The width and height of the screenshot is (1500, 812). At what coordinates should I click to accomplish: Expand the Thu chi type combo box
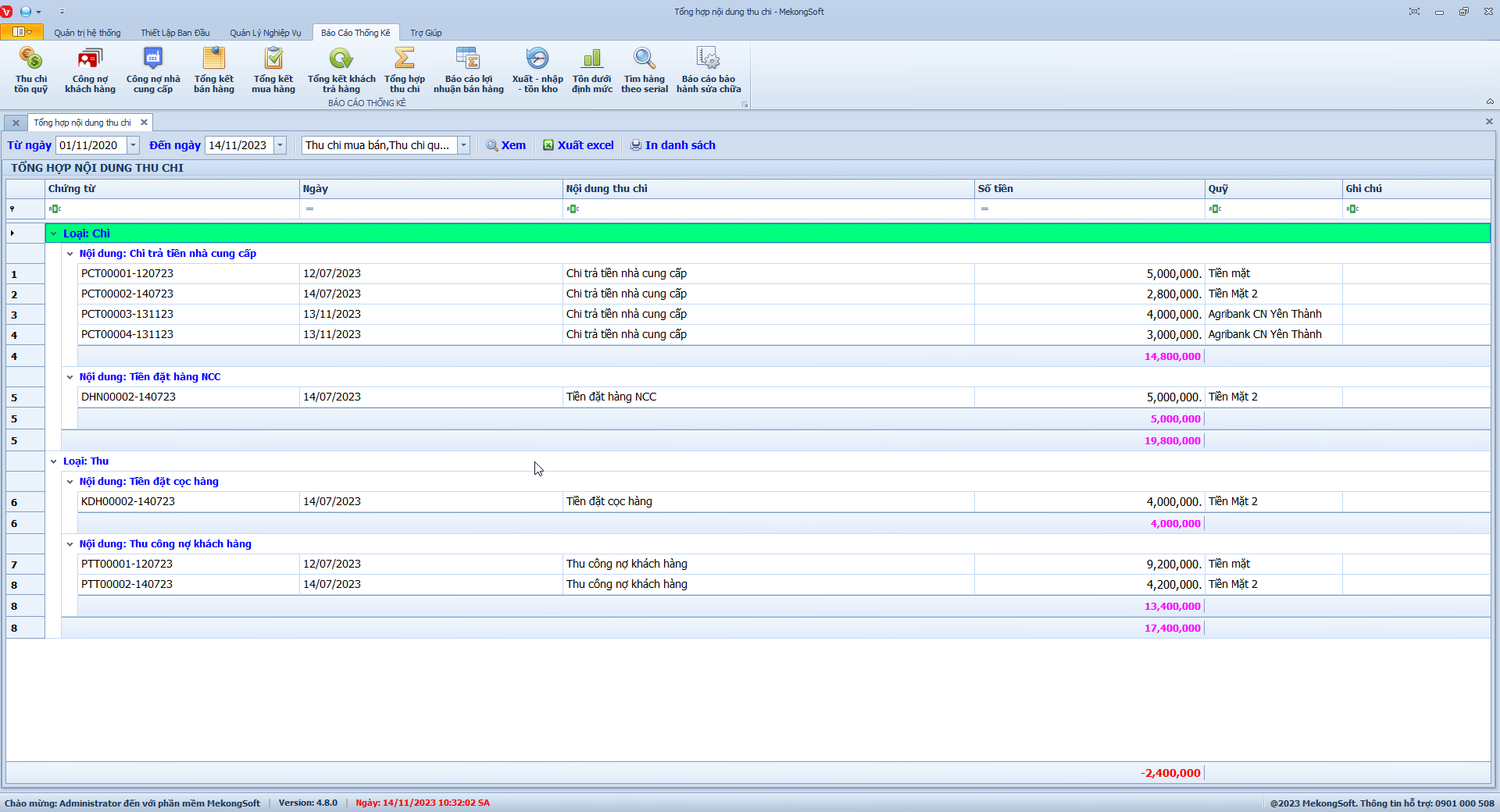[463, 145]
